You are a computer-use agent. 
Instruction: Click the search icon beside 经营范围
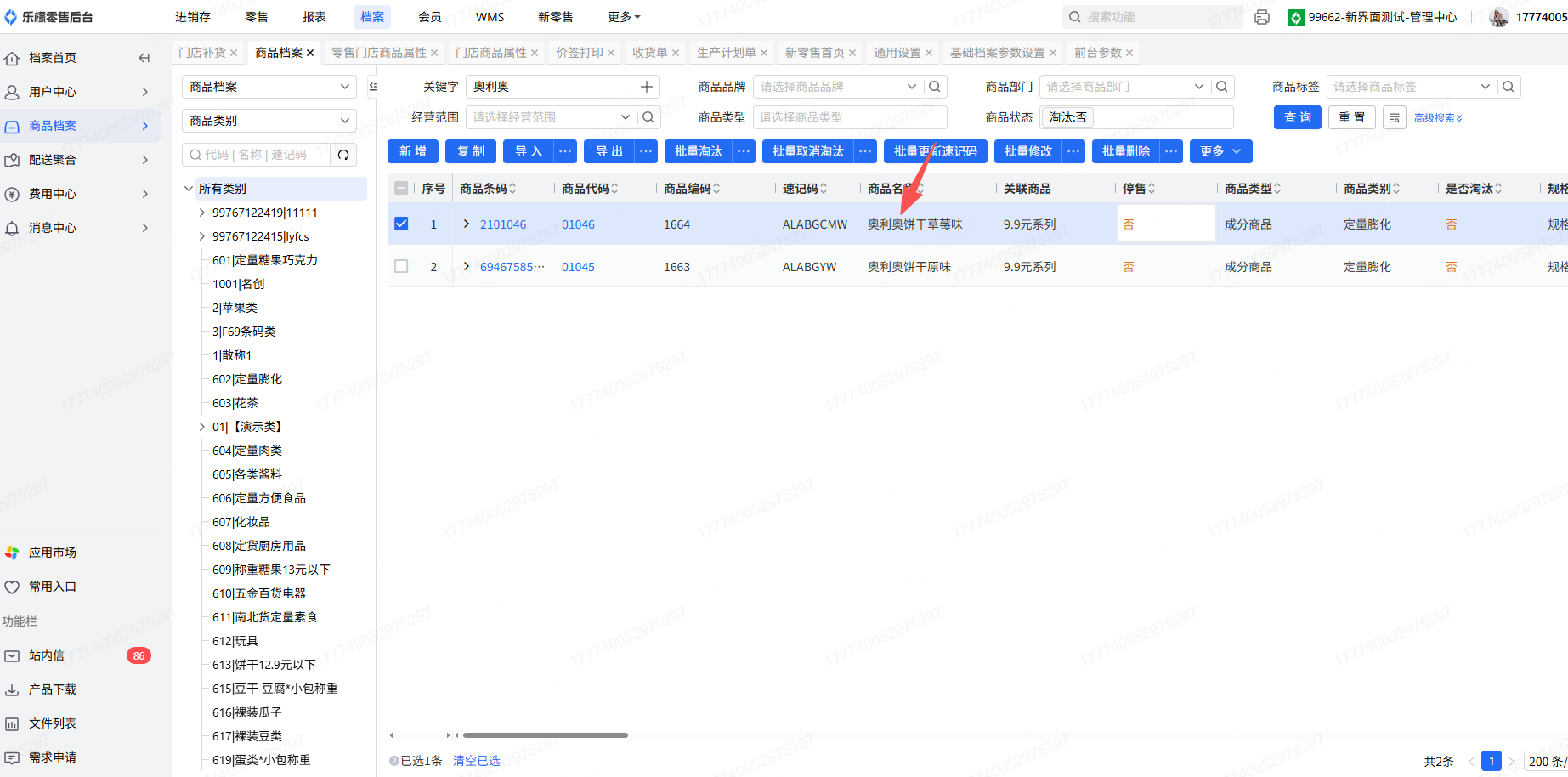(648, 117)
